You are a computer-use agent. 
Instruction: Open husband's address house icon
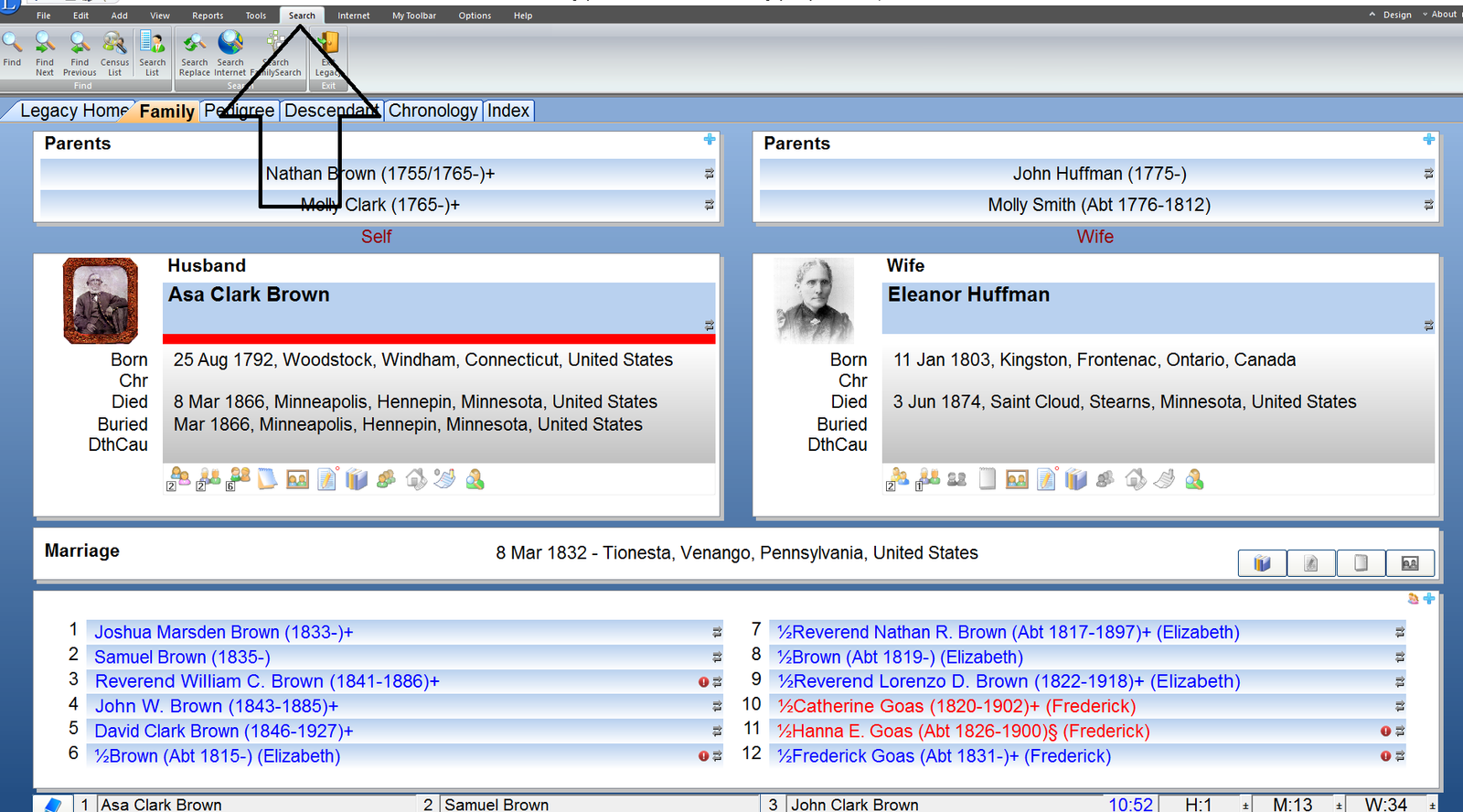[416, 478]
